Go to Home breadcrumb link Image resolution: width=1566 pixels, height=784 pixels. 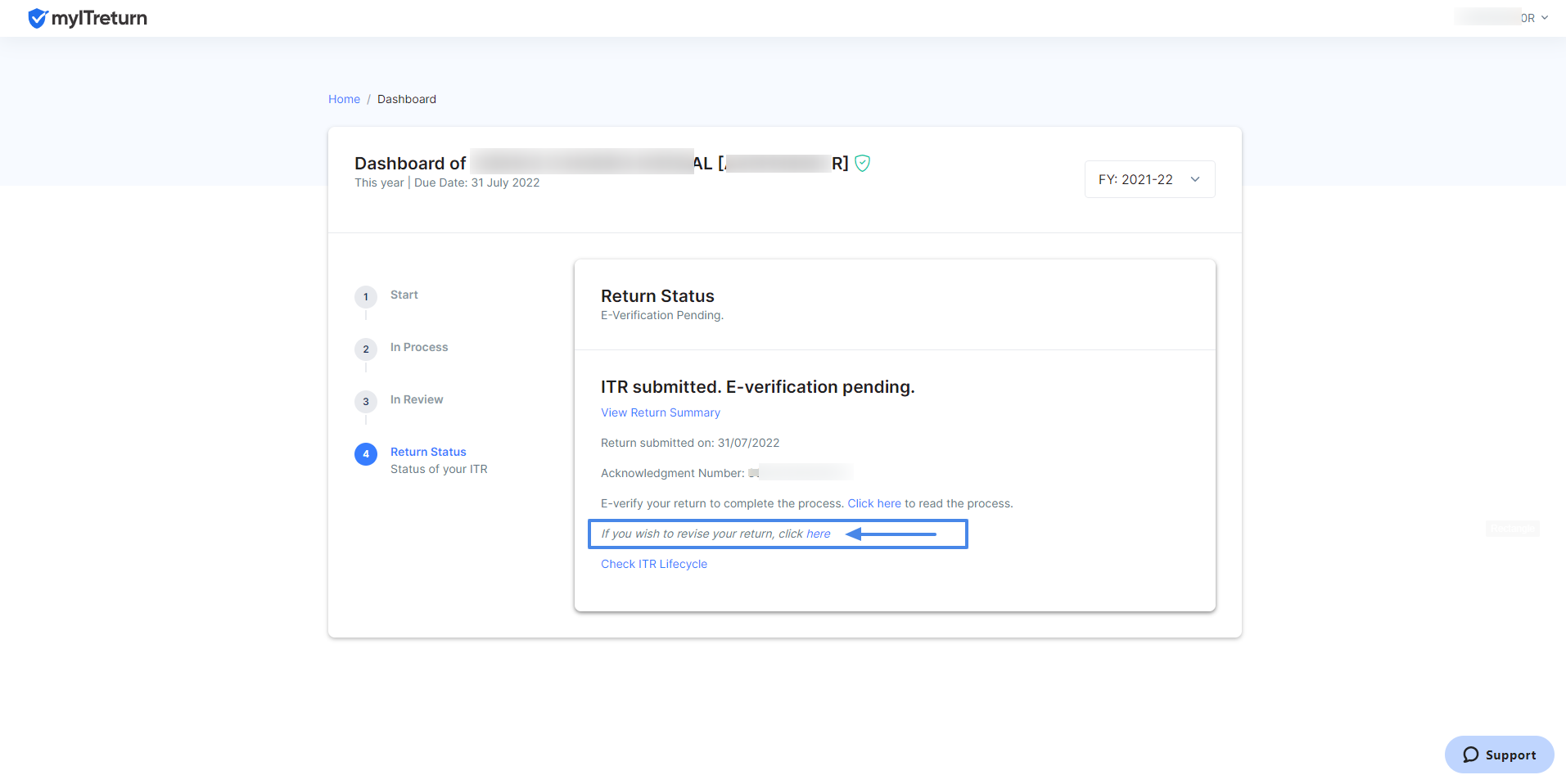pyautogui.click(x=344, y=99)
